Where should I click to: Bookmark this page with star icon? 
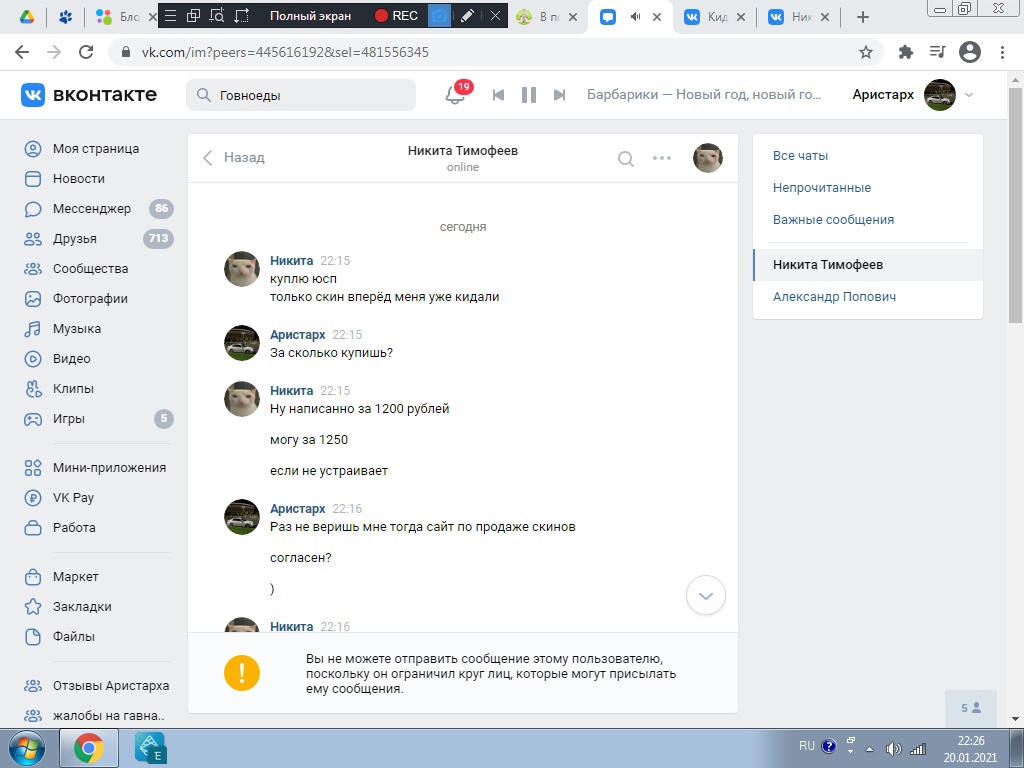coord(866,52)
